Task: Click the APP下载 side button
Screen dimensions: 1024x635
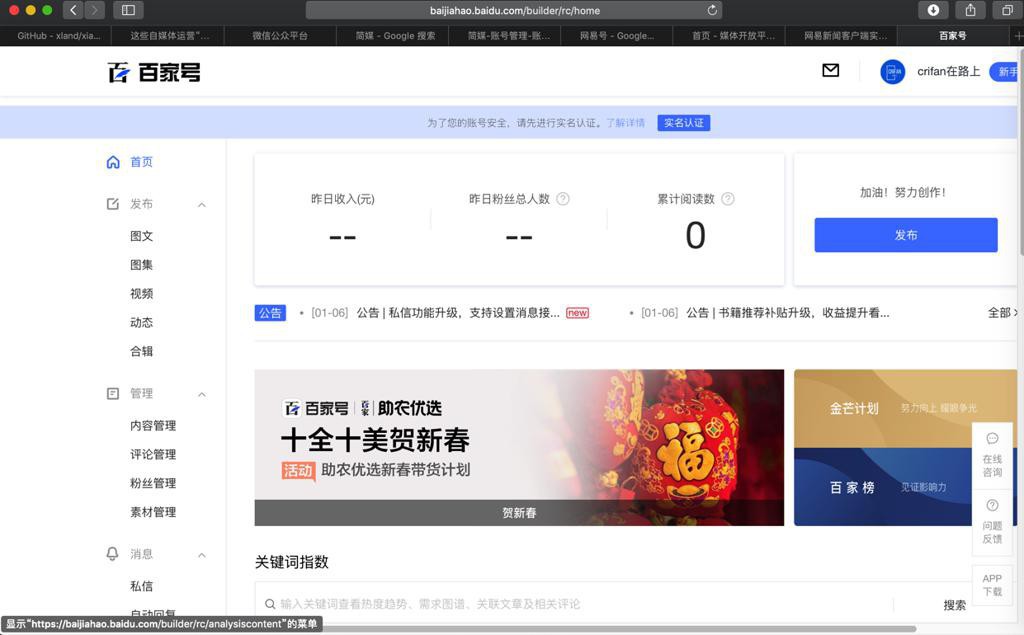Action: pos(992,585)
